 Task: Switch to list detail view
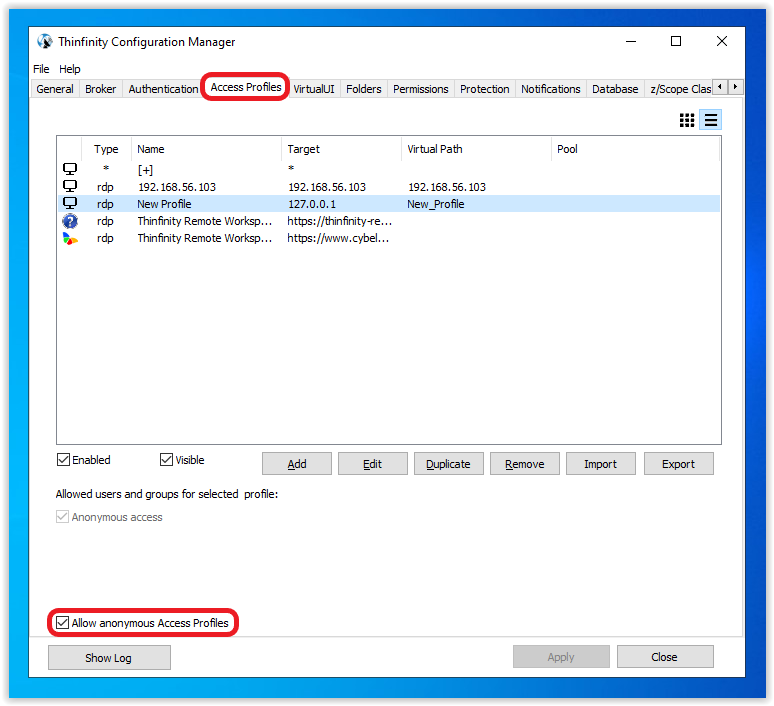click(710, 120)
